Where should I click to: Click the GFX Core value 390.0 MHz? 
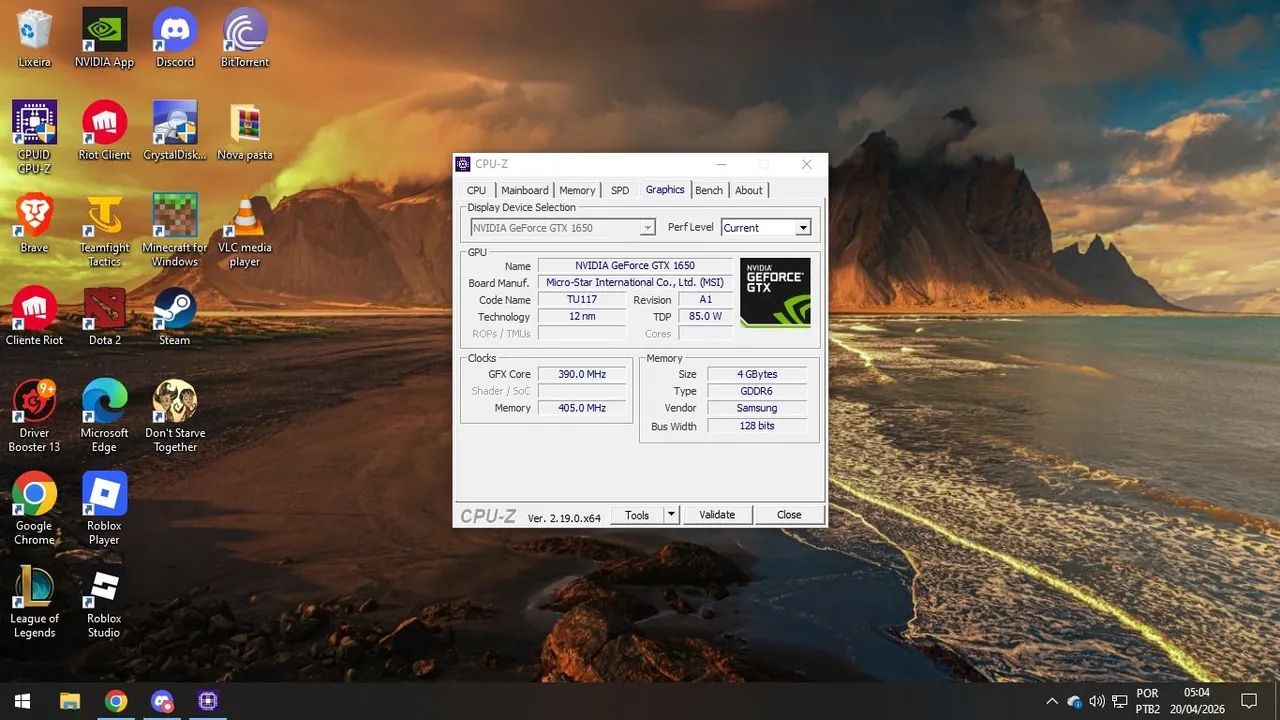[582, 374]
